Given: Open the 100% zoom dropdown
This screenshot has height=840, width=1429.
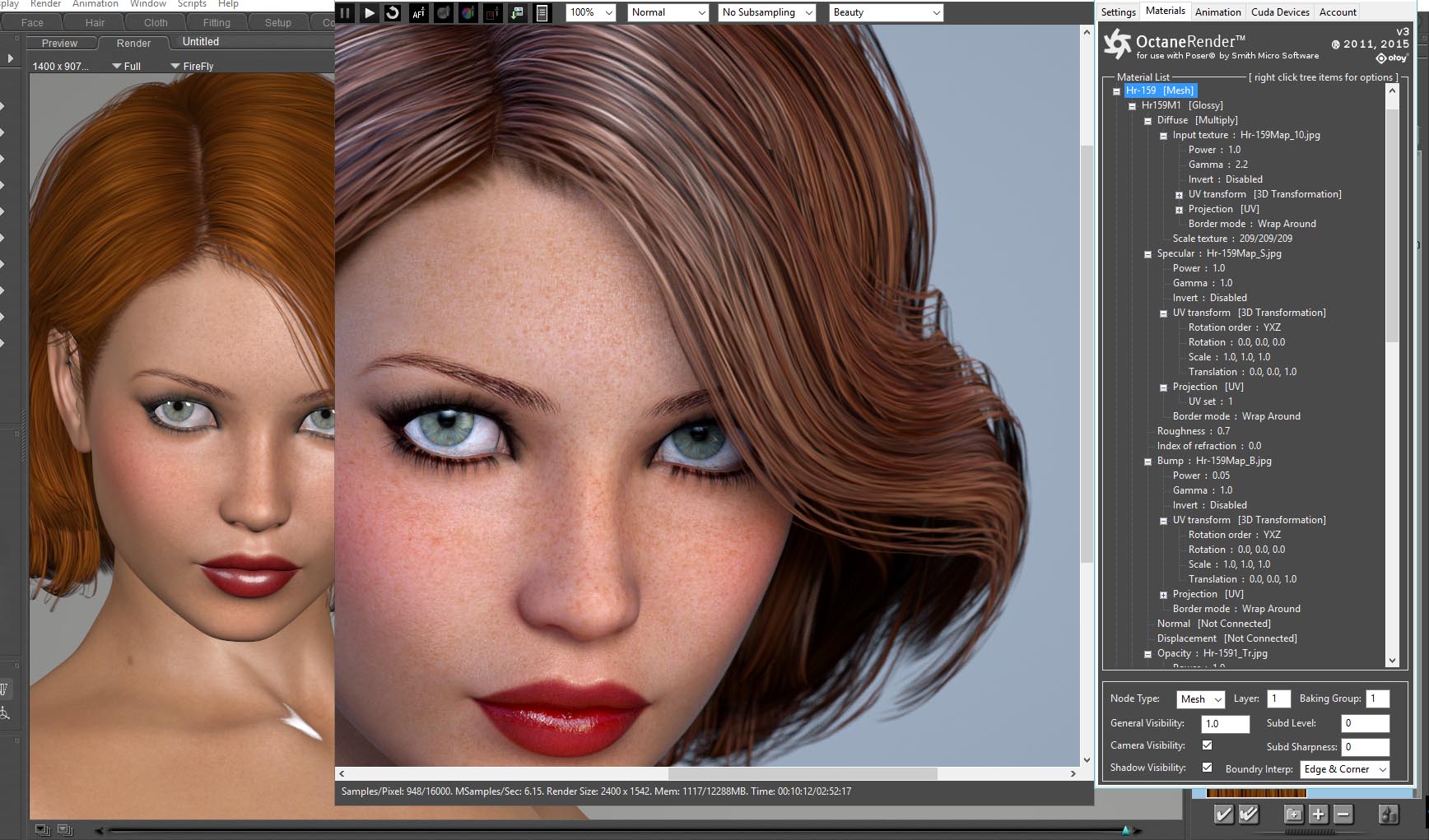Looking at the screenshot, I should (591, 12).
